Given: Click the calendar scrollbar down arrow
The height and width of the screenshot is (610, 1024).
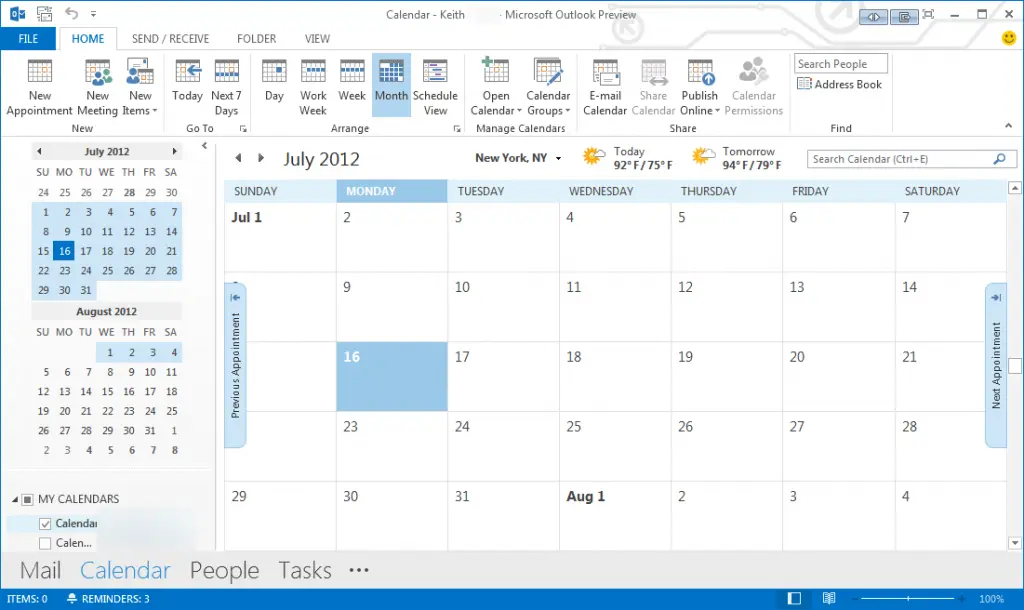Looking at the screenshot, I should coord(1014,543).
